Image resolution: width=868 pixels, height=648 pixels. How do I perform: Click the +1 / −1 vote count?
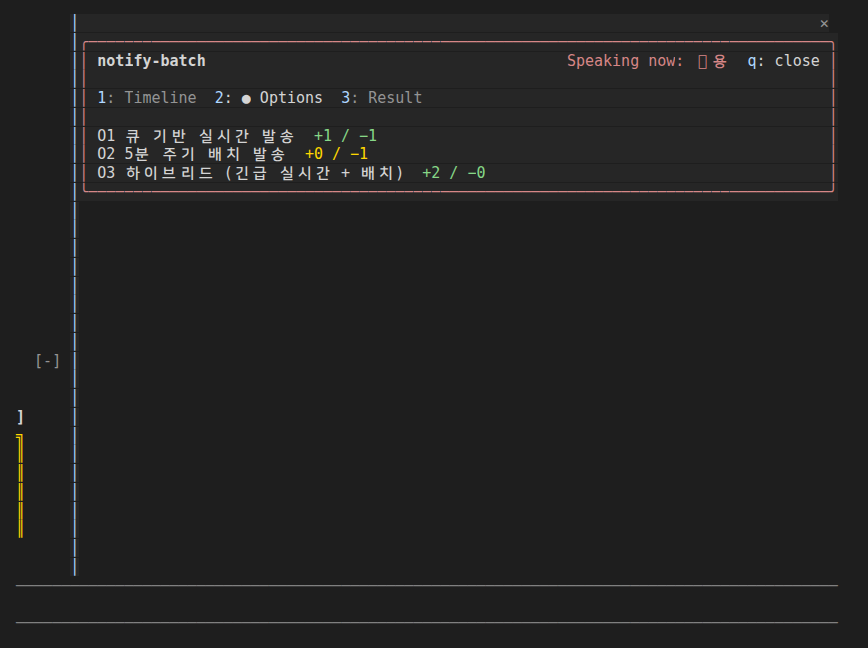pyautogui.click(x=345, y=136)
